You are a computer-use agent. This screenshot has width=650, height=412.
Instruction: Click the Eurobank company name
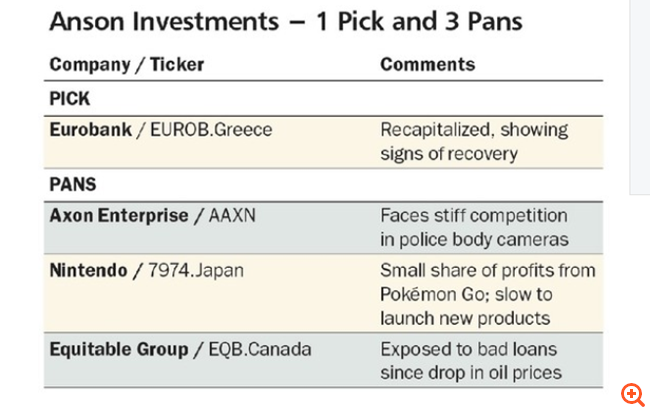91,130
